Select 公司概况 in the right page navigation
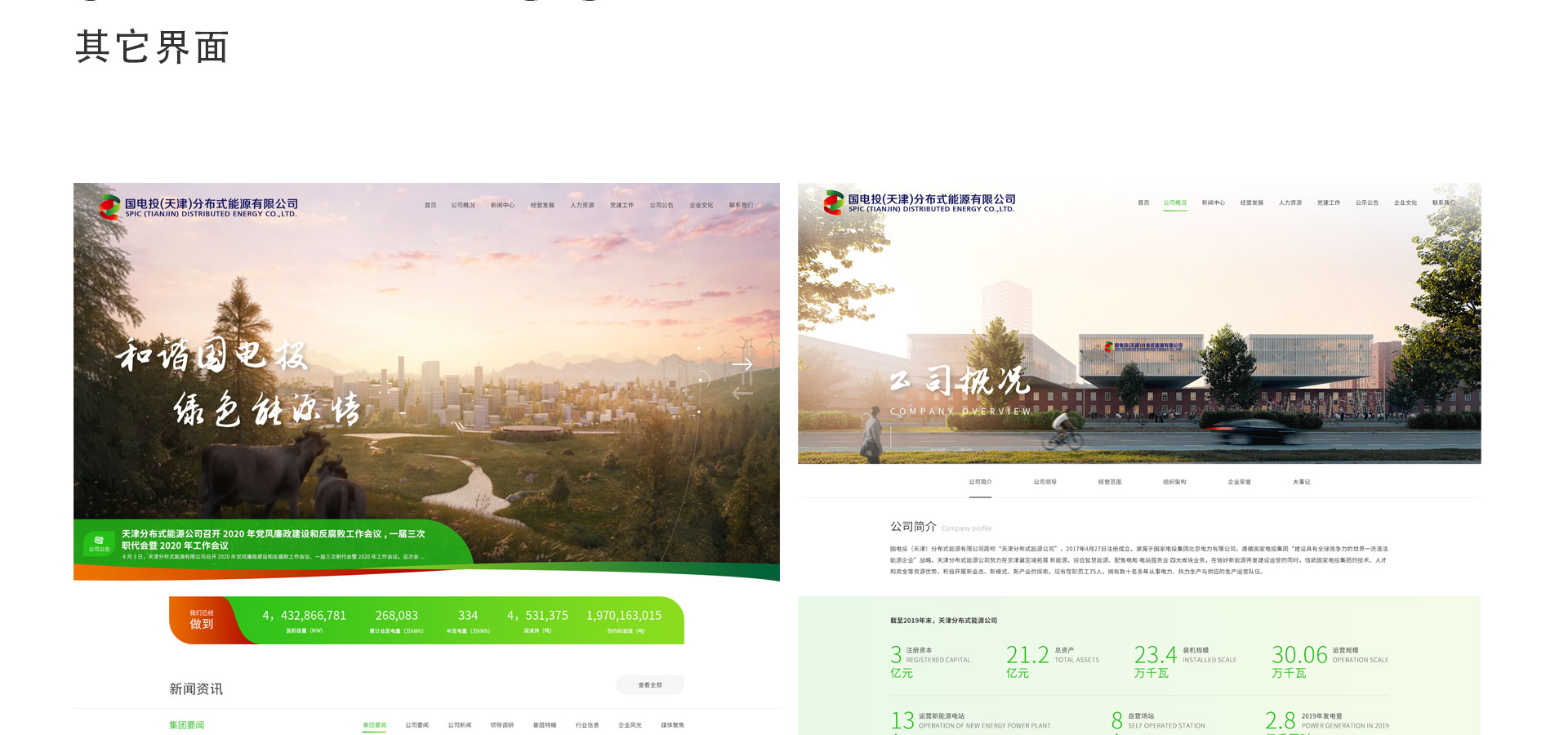 click(x=1175, y=203)
